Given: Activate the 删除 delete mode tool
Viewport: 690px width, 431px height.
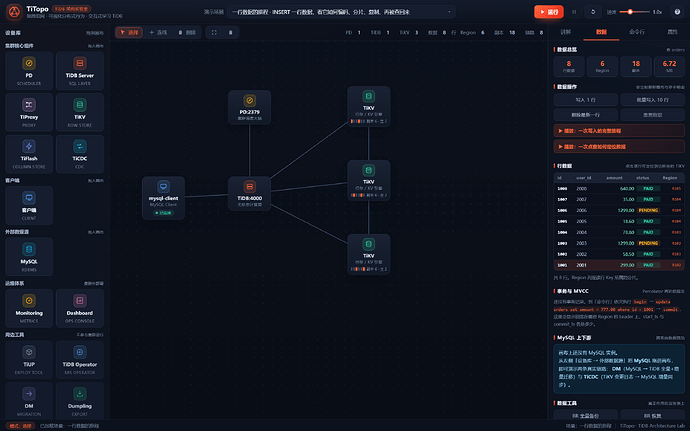Looking at the screenshot, I should coord(187,32).
